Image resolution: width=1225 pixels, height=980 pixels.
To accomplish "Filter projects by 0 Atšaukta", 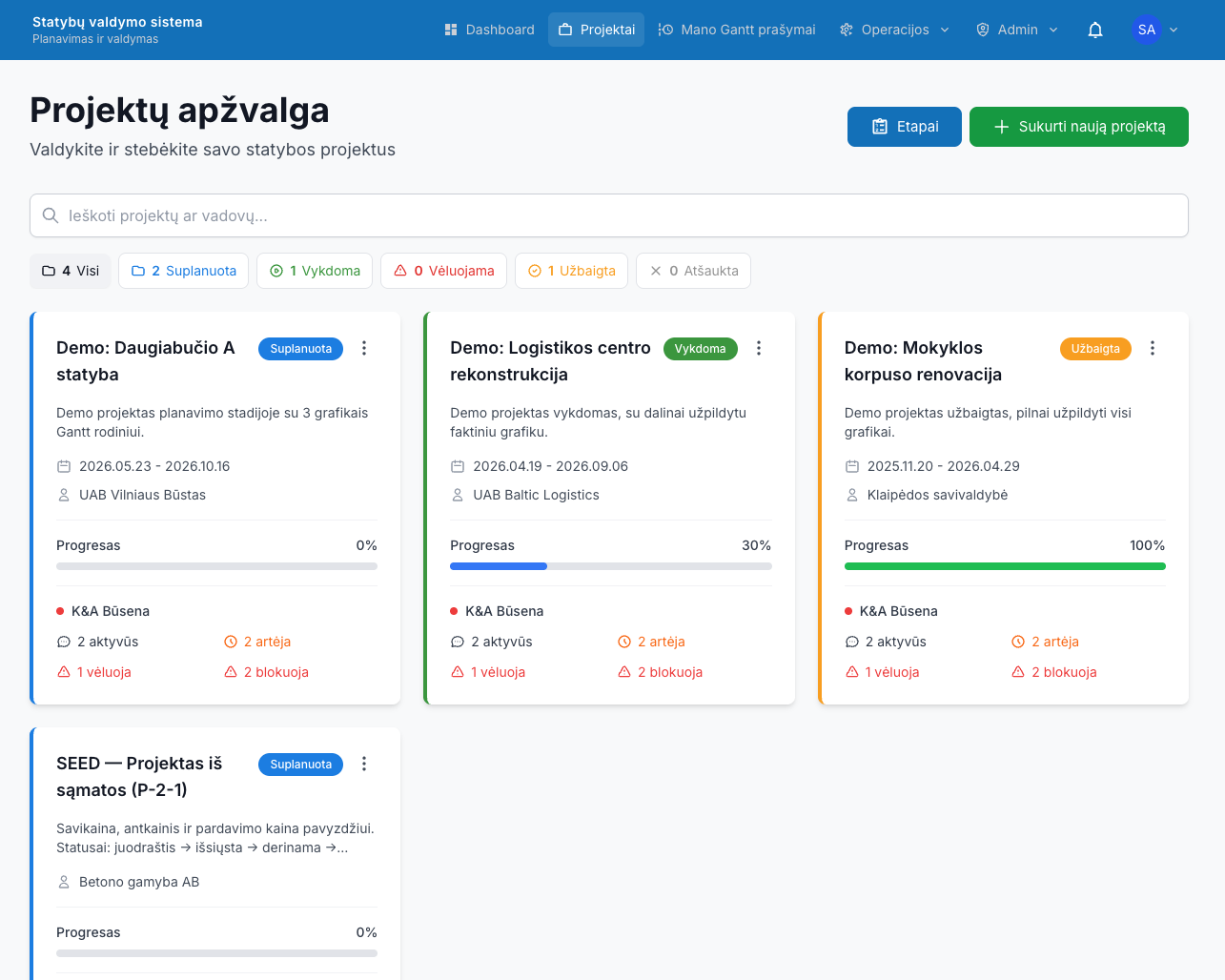I will click(694, 271).
